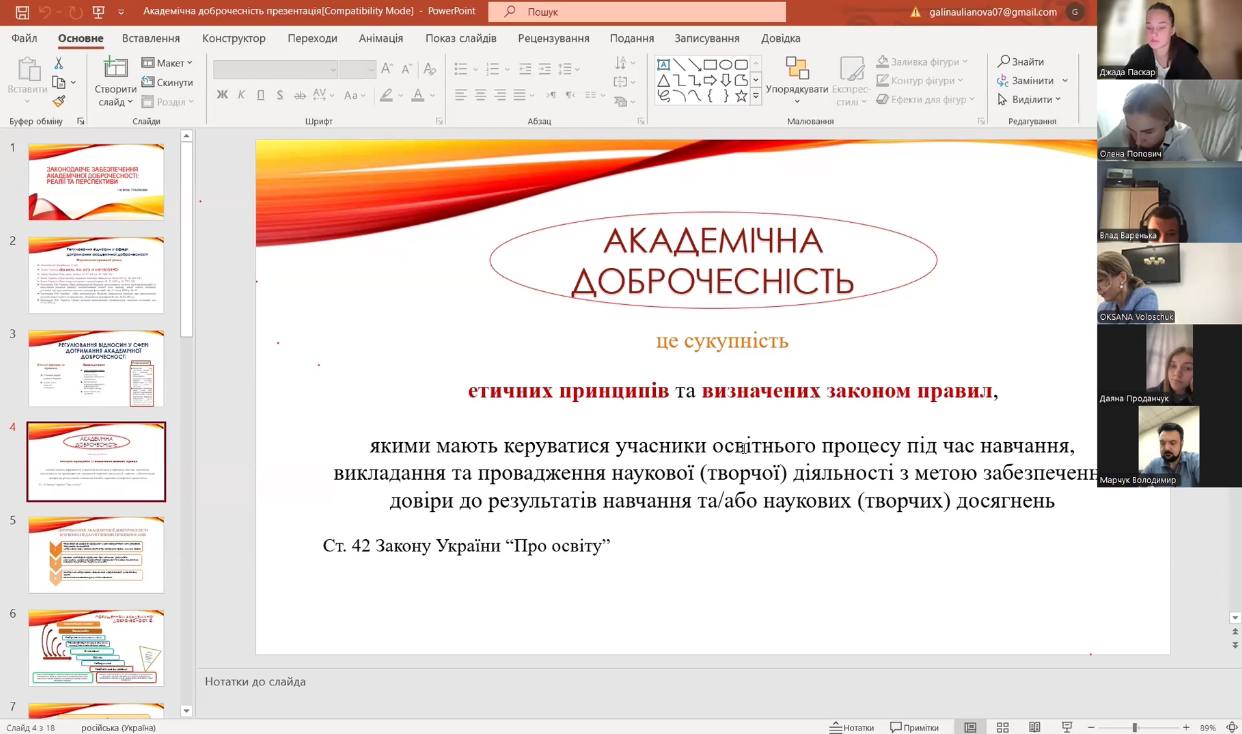
Task: Expand the Layout (Макет) dropdown
Action: tap(167, 63)
